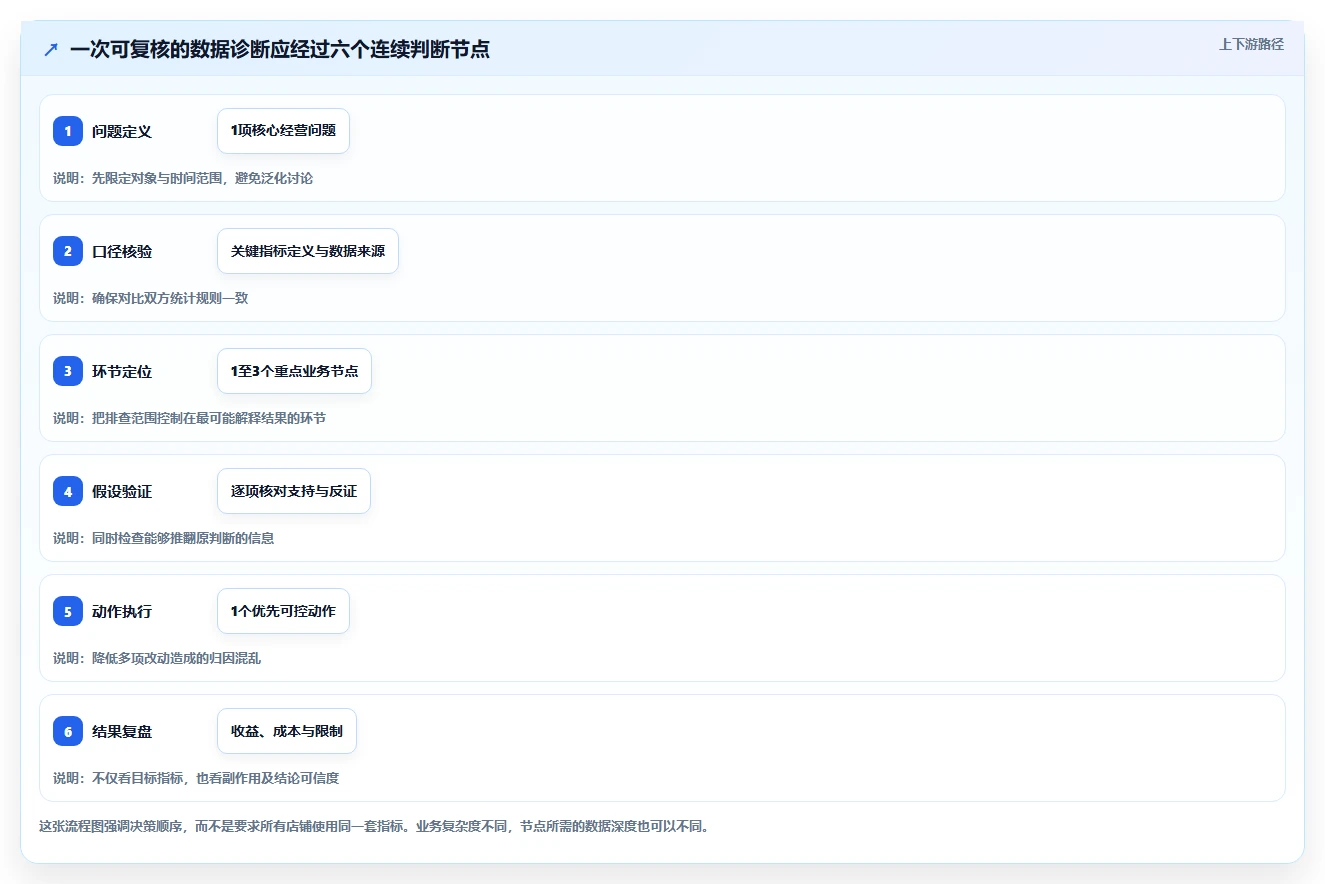Click the 关键指标定义与数据来源 chip
This screenshot has width=1325, height=884.
(308, 251)
